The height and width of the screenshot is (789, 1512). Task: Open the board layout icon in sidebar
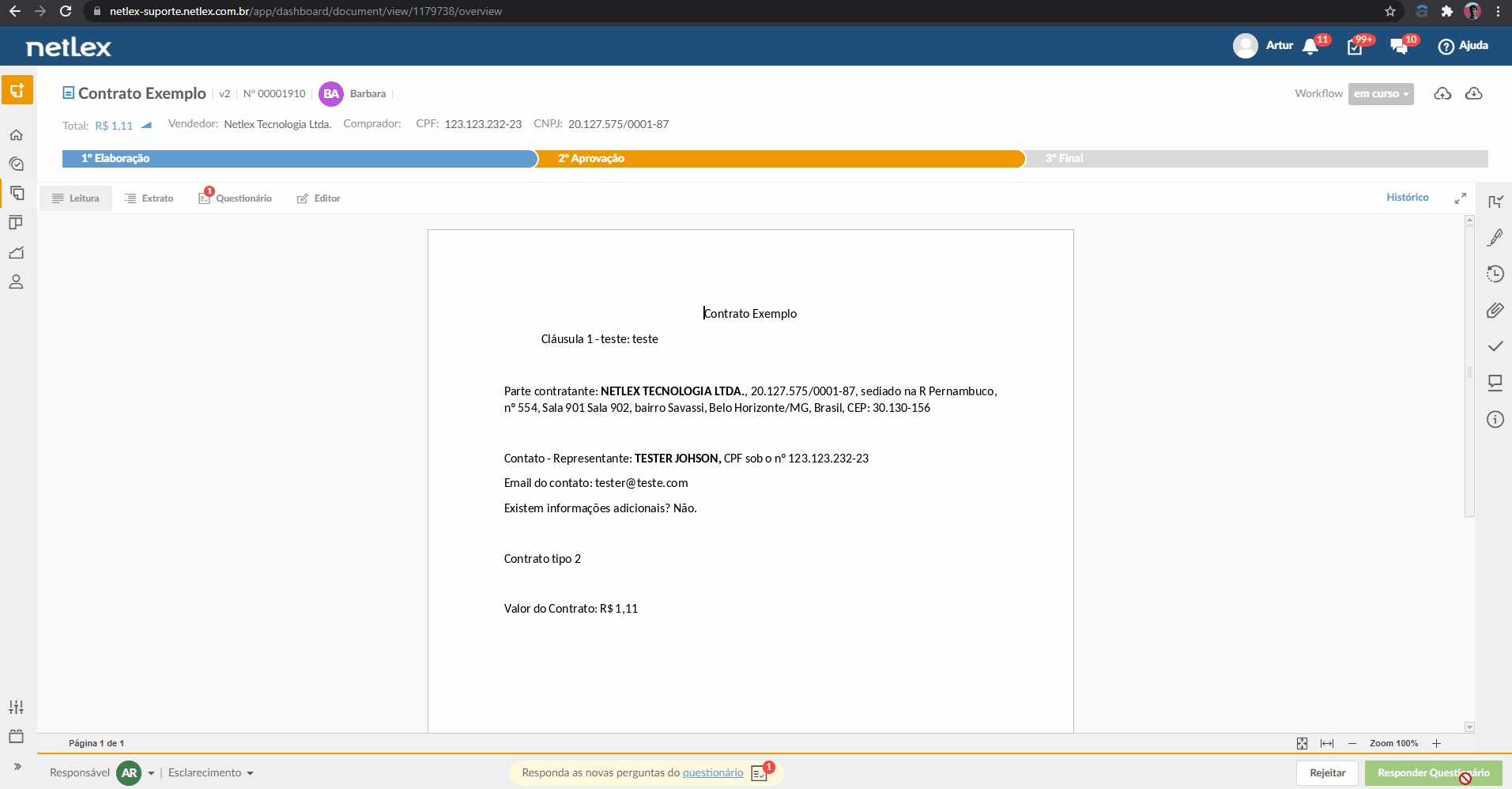pyautogui.click(x=16, y=223)
